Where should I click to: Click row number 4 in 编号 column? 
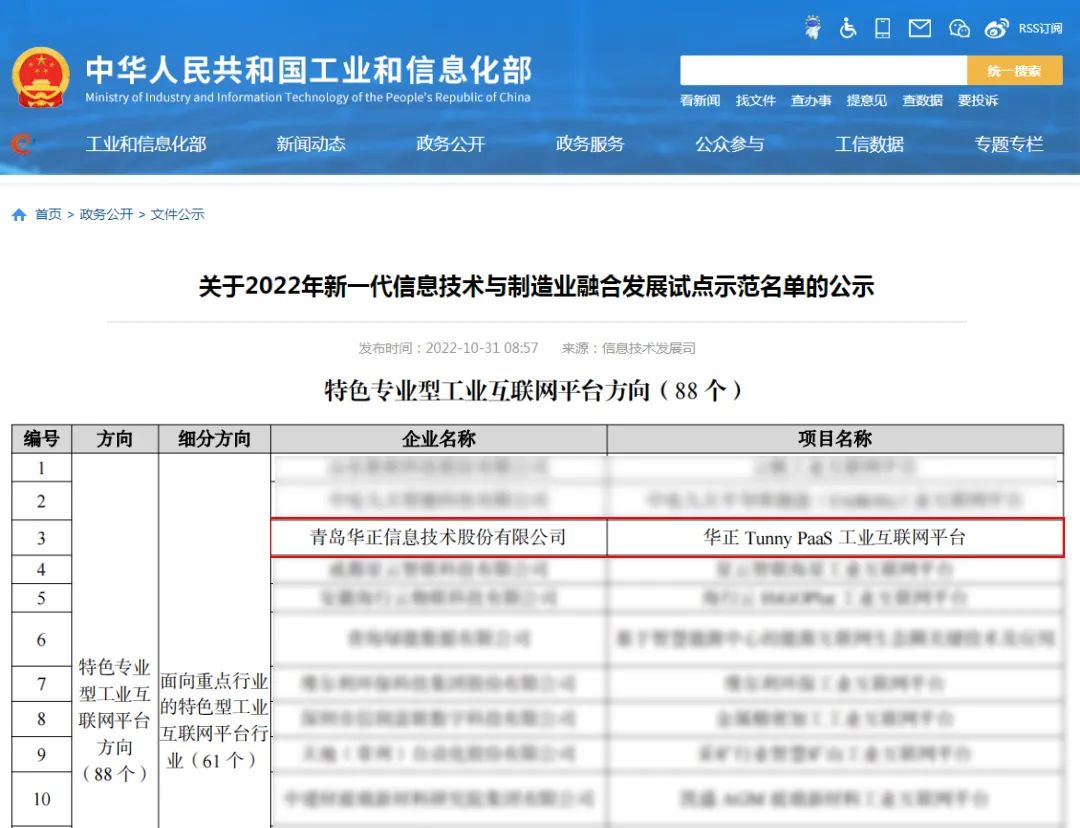click(x=41, y=570)
